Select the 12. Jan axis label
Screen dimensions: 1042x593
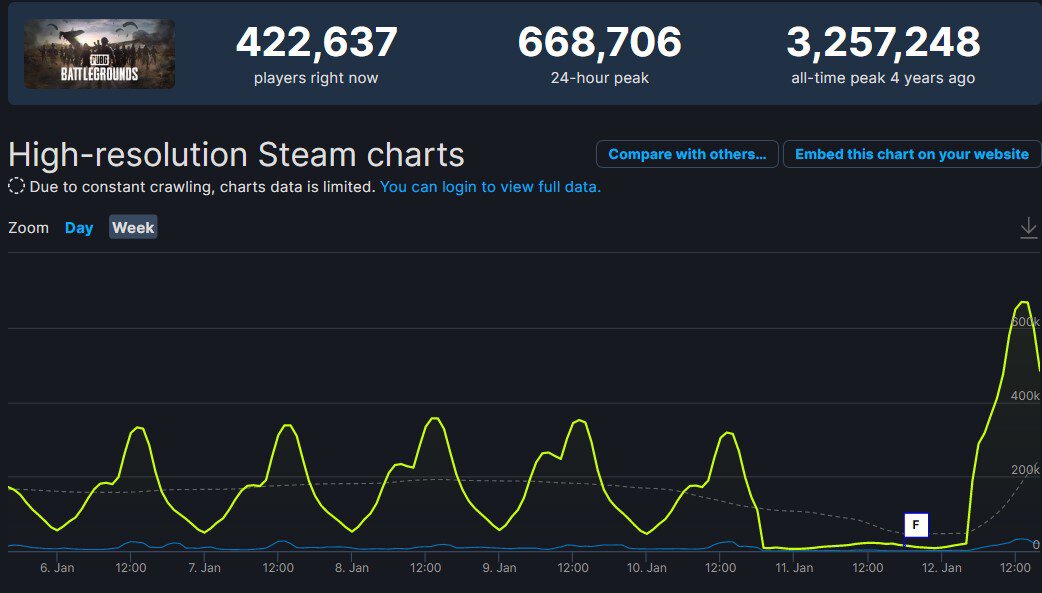[x=941, y=568]
